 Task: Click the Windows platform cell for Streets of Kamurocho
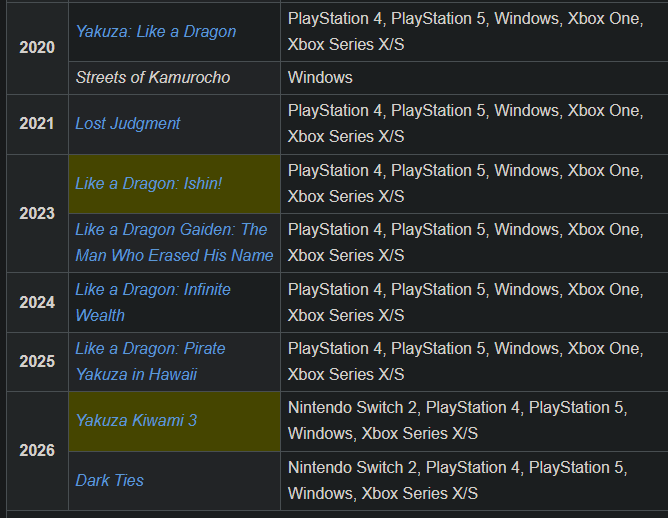pyautogui.click(x=474, y=78)
